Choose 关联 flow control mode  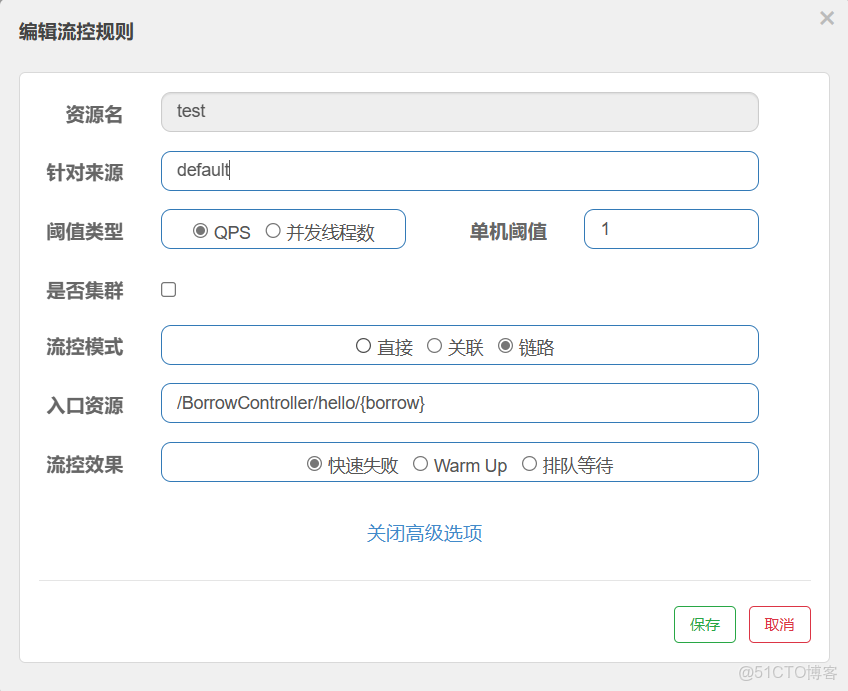(x=434, y=346)
